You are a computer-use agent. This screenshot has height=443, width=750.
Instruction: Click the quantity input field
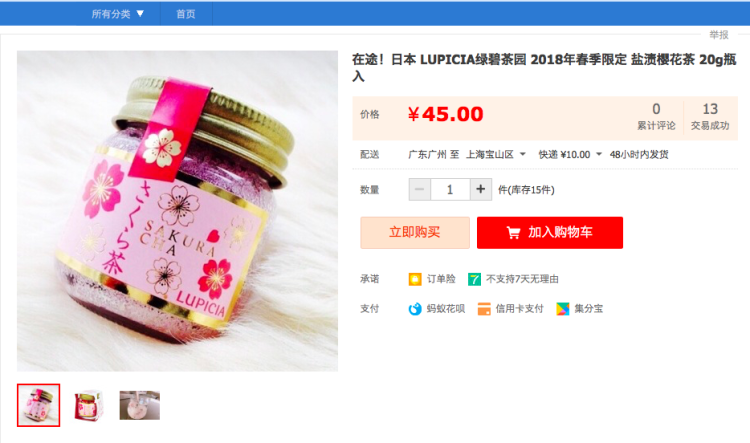click(450, 189)
